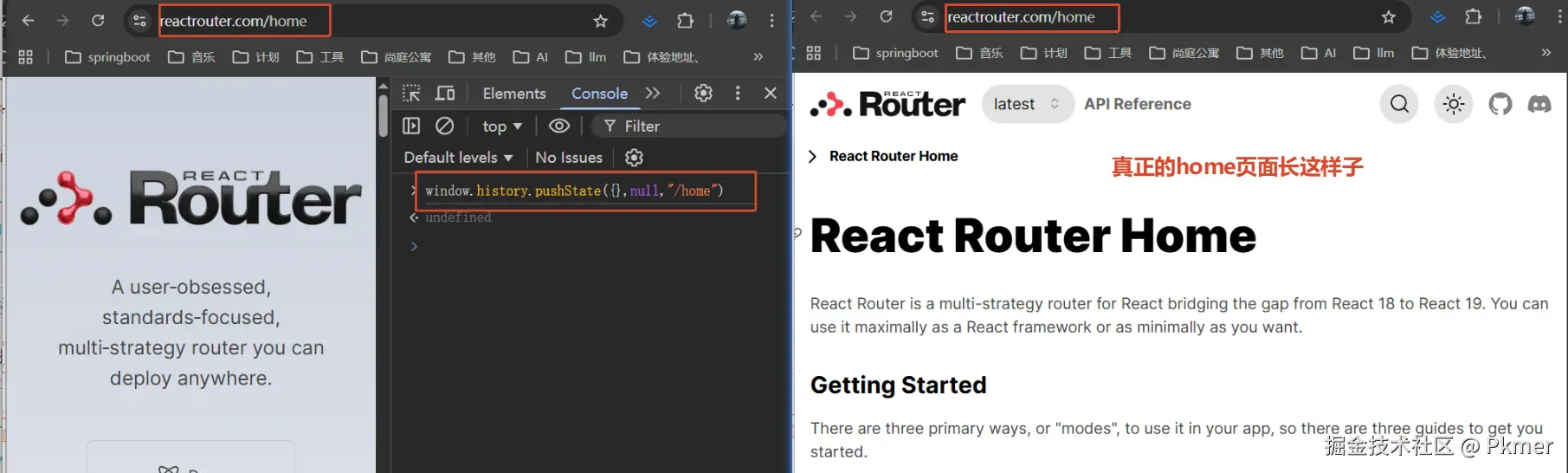Open Chrome three-dot menu in left browser
Screen dimensions: 1568x473
point(771,21)
